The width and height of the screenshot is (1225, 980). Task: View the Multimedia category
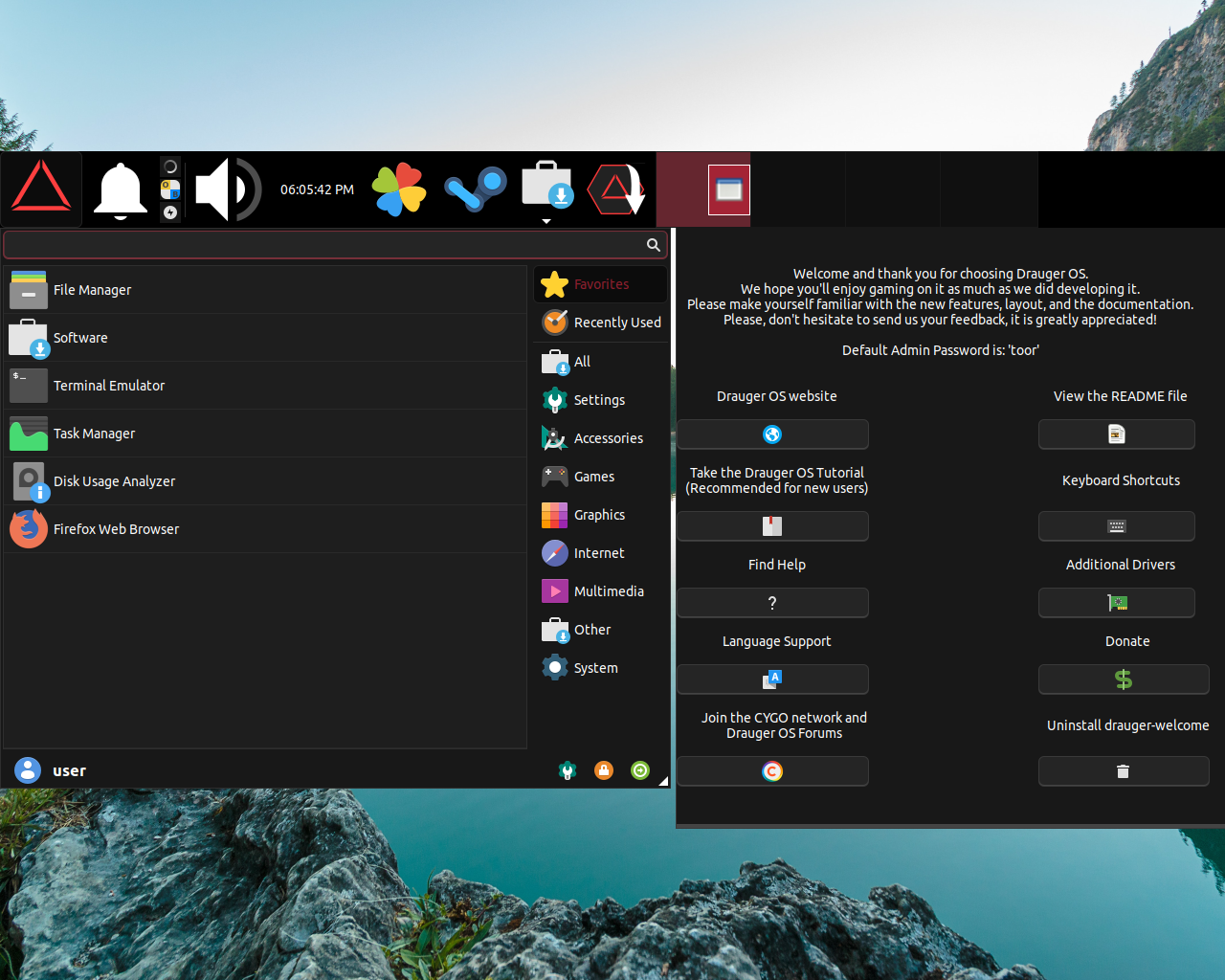600,591
